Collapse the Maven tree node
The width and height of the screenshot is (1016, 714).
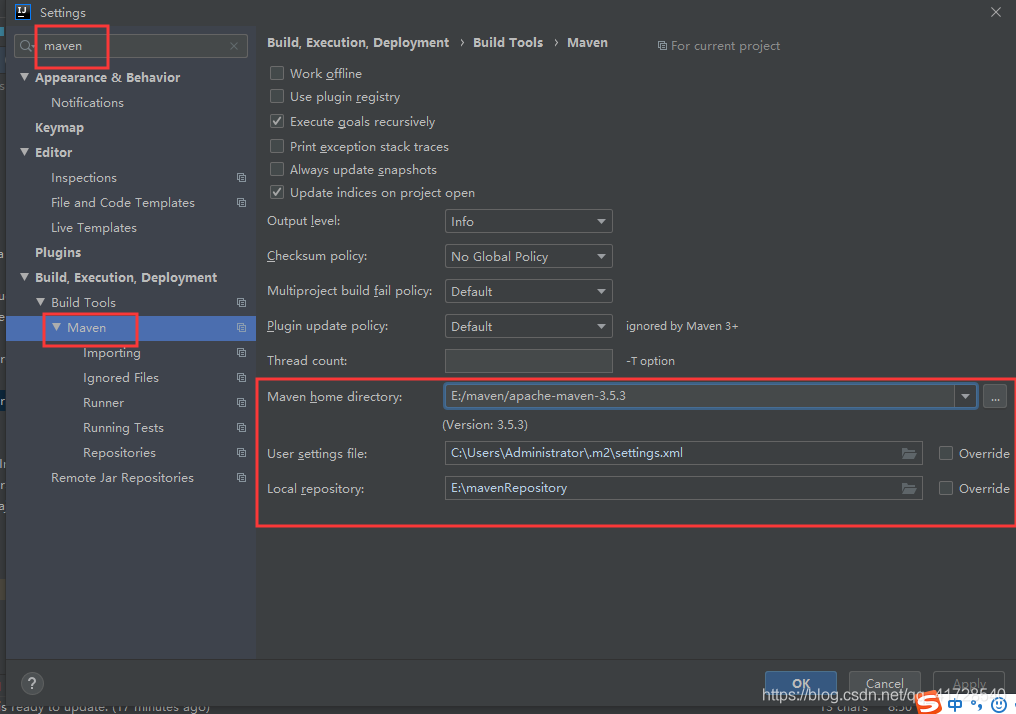(x=56, y=327)
